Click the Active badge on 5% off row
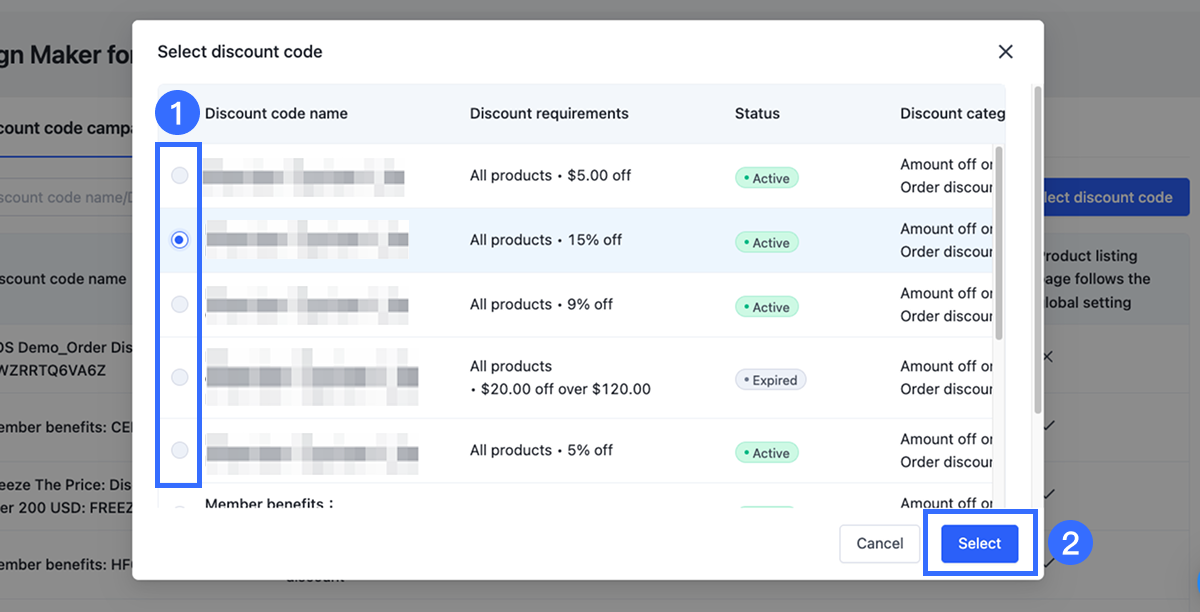This screenshot has height=612, width=1200. pos(767,453)
